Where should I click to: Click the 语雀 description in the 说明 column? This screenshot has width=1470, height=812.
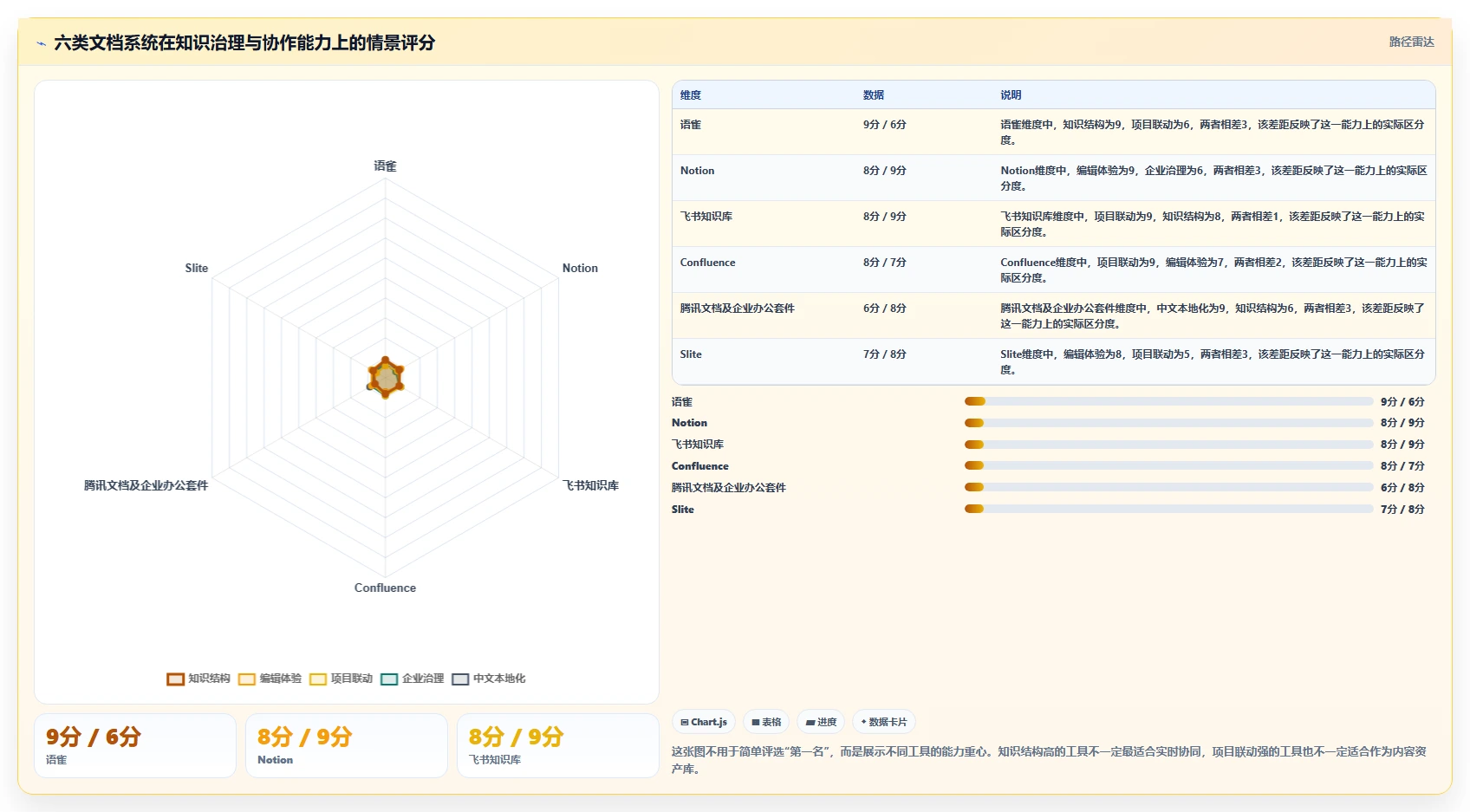1213,133
